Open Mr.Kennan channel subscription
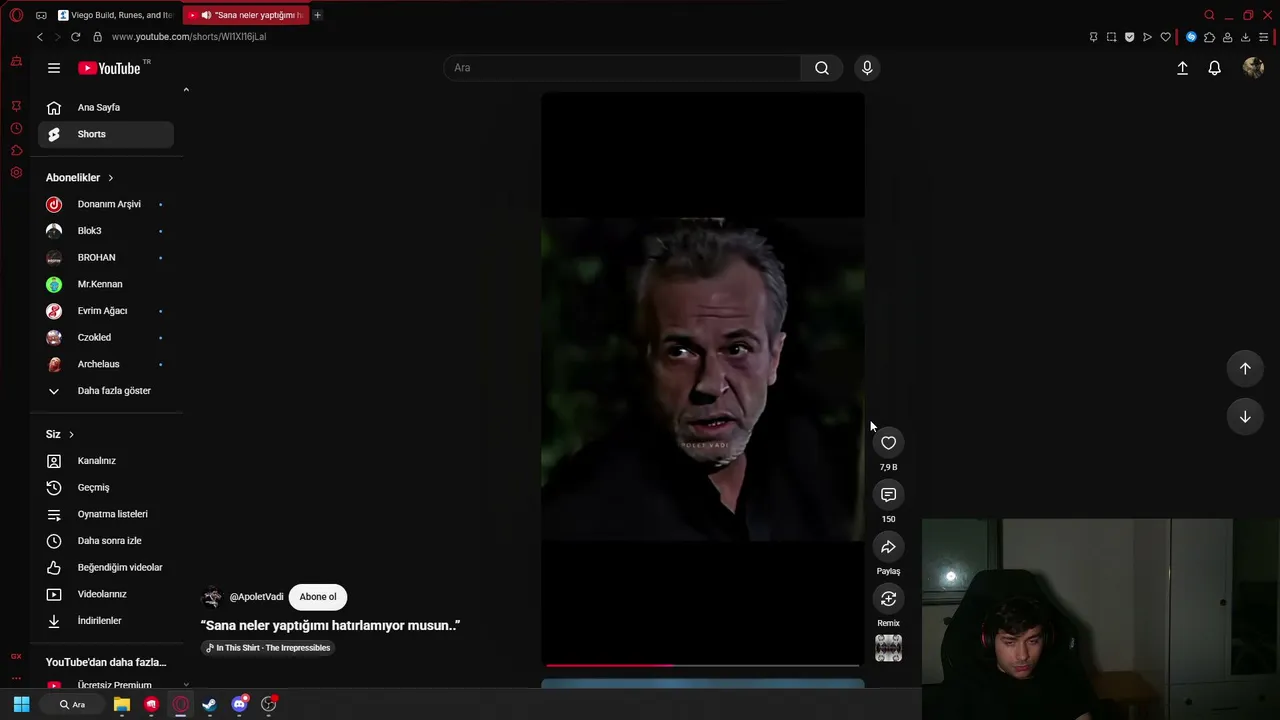 click(x=106, y=284)
